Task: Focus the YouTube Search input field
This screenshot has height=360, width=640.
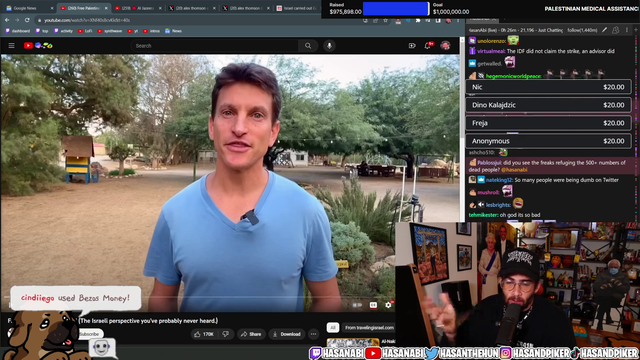Action: 214,46
